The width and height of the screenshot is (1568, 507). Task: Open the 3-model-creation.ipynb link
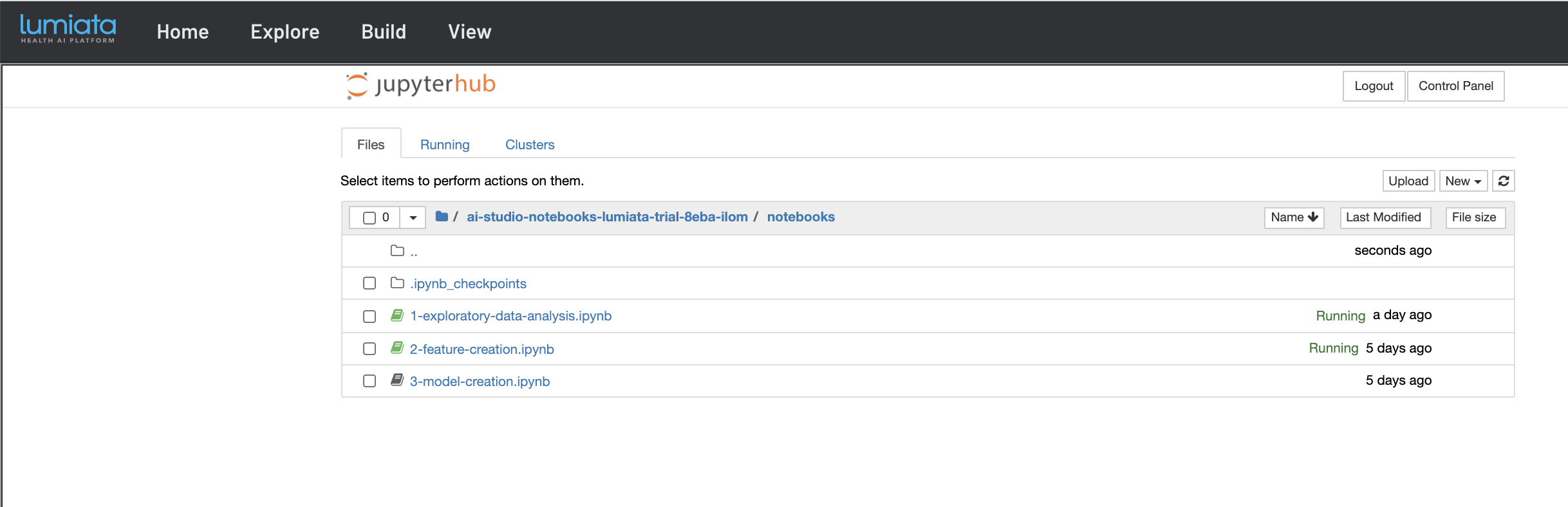tap(480, 382)
